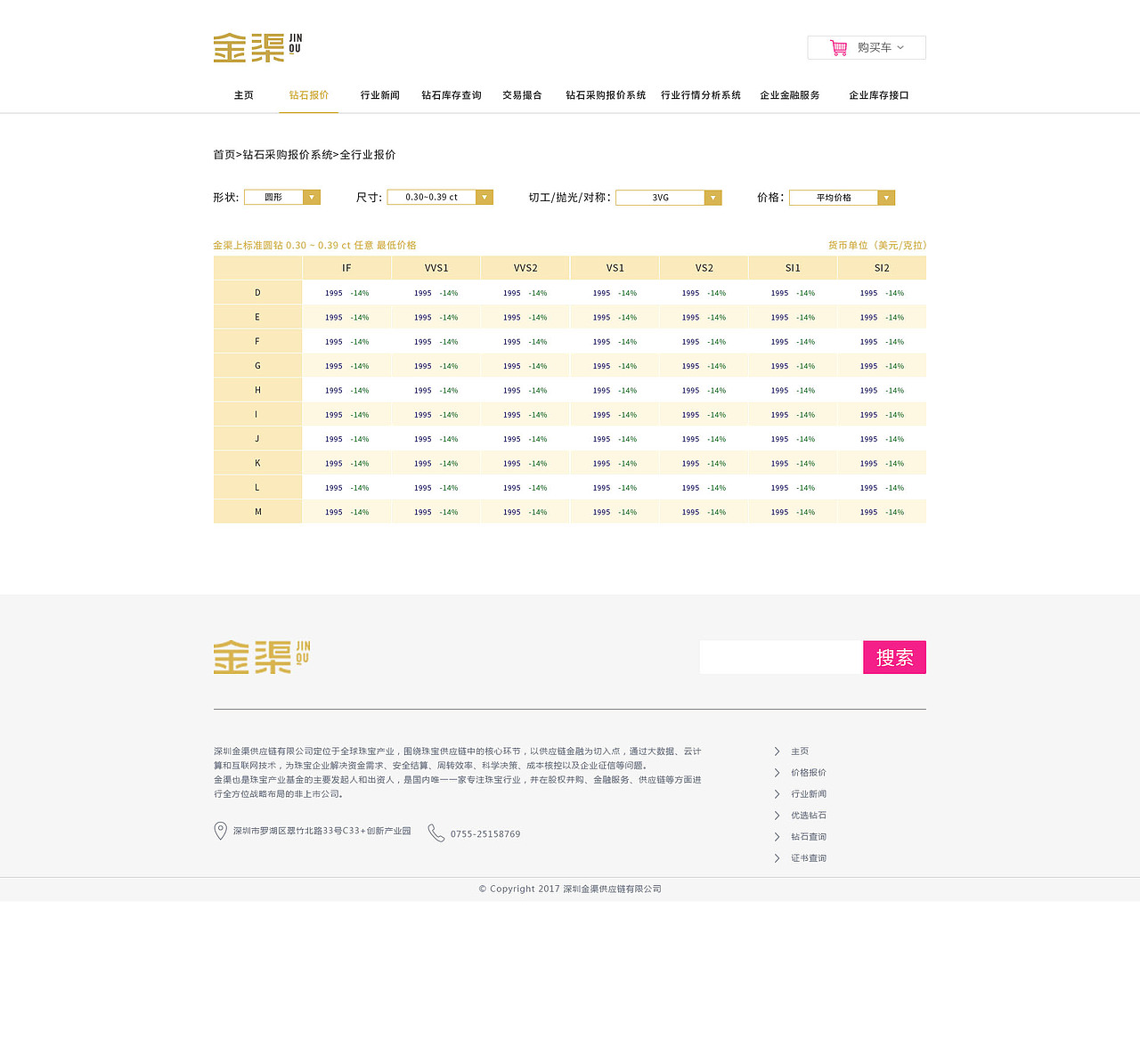Click footer link 主页

pos(800,751)
